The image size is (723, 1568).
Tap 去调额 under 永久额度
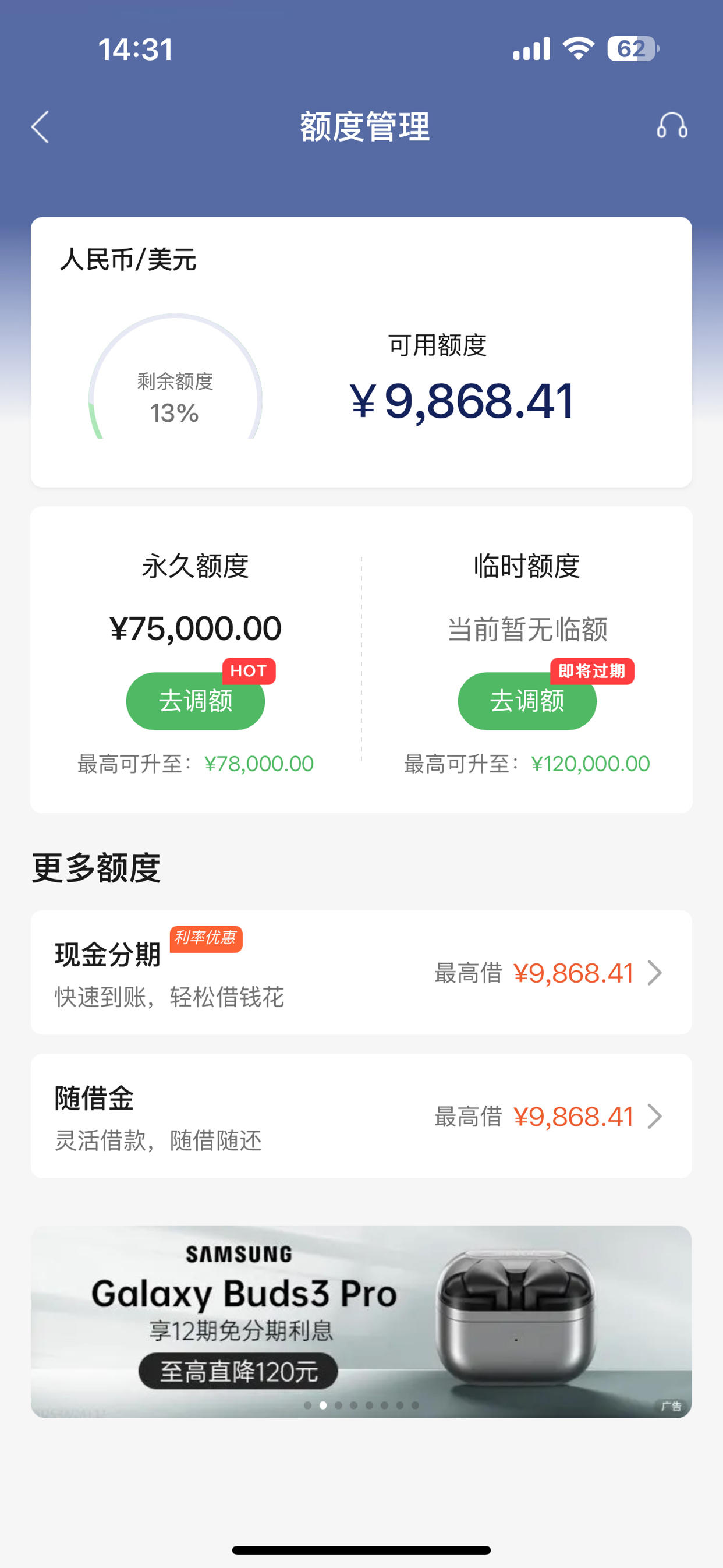[196, 701]
